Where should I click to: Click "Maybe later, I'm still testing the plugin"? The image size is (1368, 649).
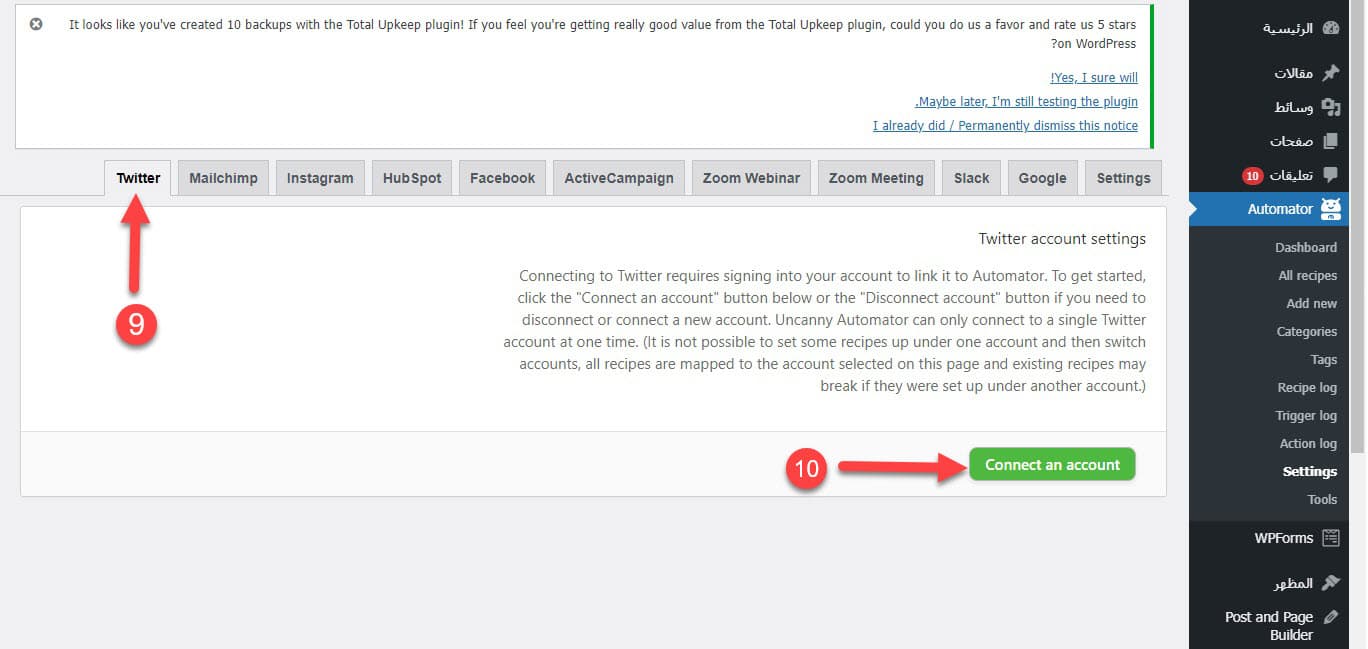tap(1026, 102)
